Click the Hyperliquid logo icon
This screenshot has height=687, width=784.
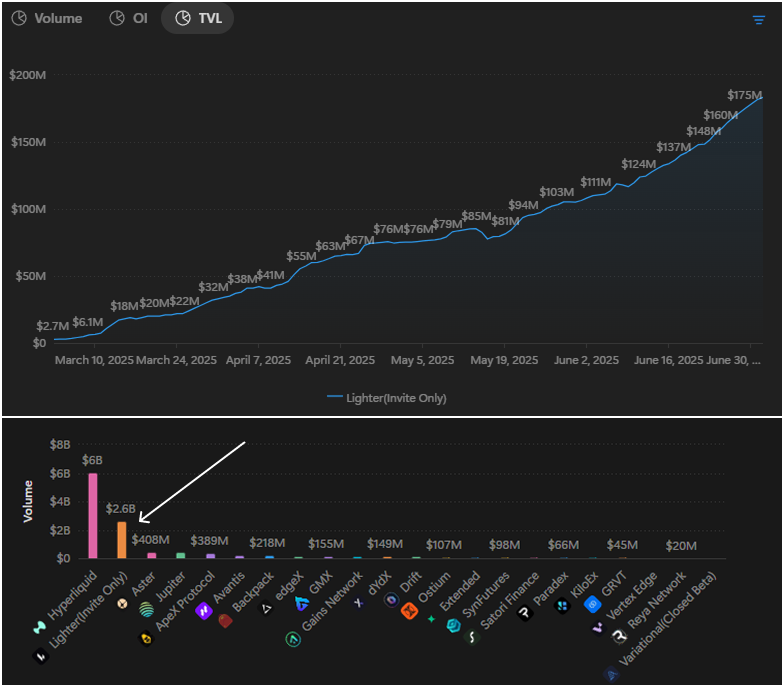click(40, 627)
